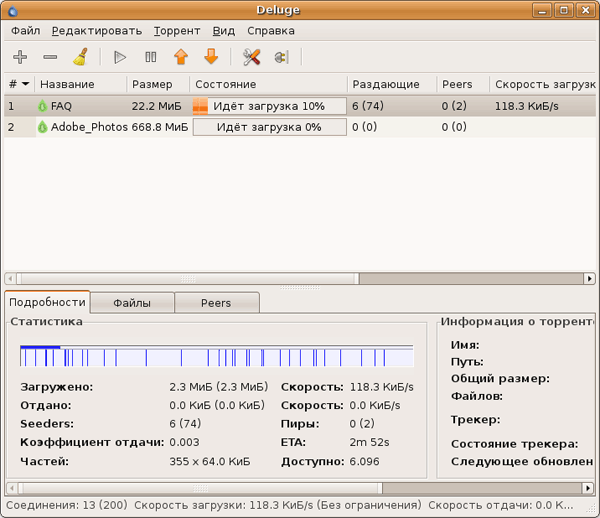Click torrent list scrollbar left arrow
The height and width of the screenshot is (518, 600).
pos(11,279)
